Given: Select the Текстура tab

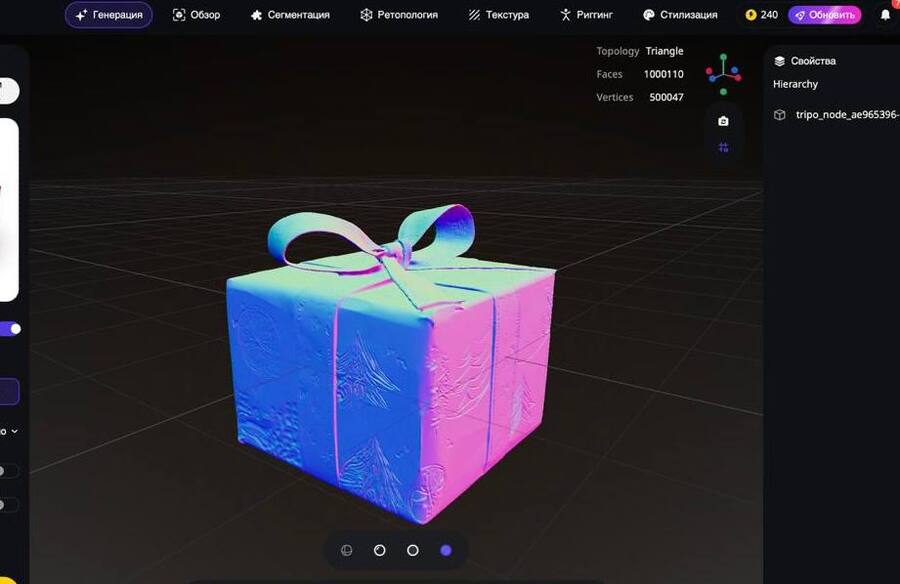Looking at the screenshot, I should [498, 15].
